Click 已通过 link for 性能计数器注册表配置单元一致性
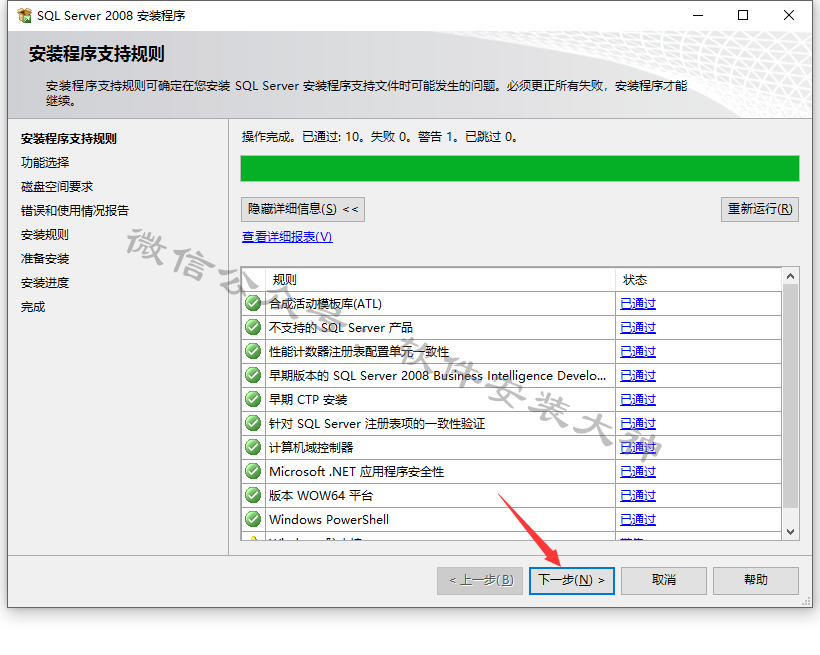820x655 pixels. click(x=638, y=352)
